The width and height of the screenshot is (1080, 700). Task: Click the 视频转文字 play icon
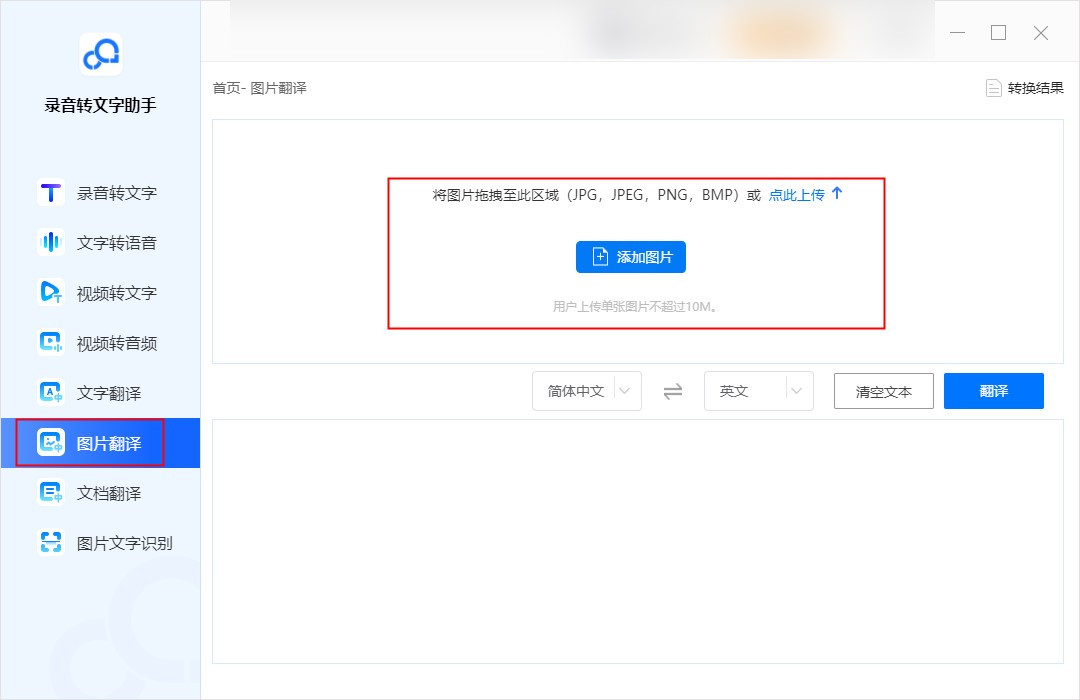coord(50,292)
